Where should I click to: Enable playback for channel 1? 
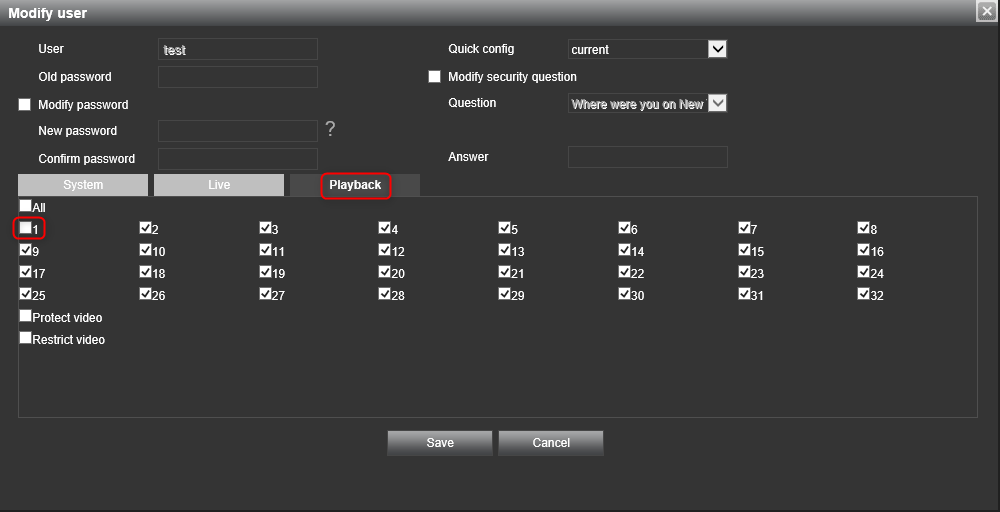coord(26,228)
